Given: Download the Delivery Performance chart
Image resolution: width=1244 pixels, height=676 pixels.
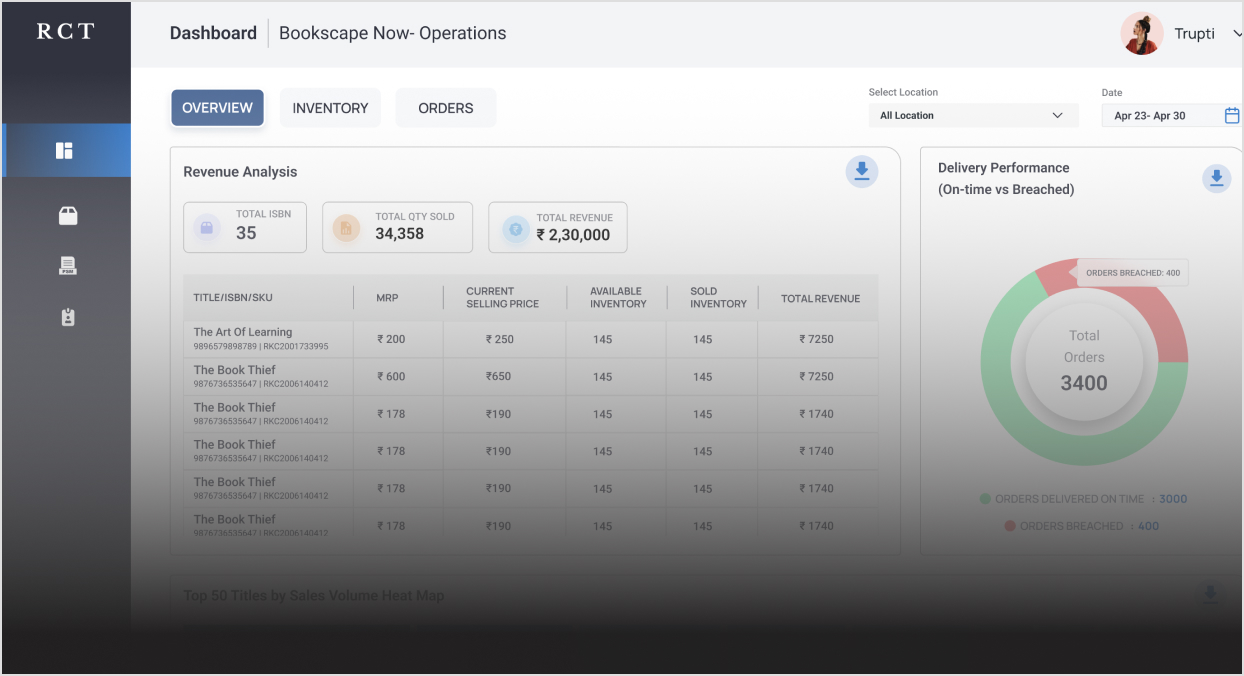Looking at the screenshot, I should click(x=1216, y=179).
